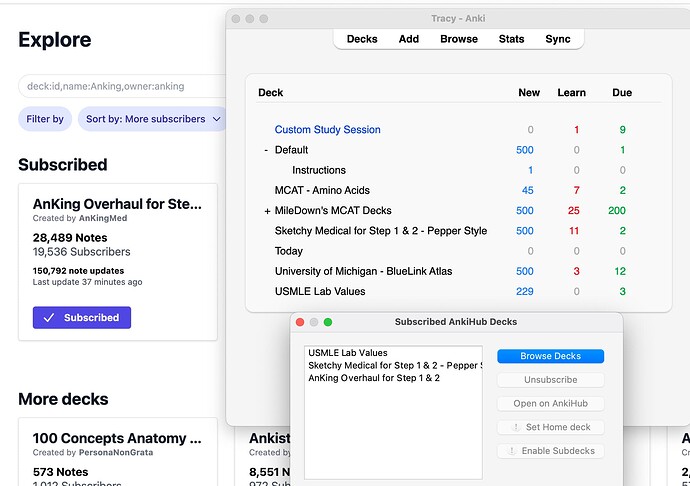Select University of Michigan - BlueLink Atlas deck
Viewport: 690px width, 486px height.
pos(363,272)
